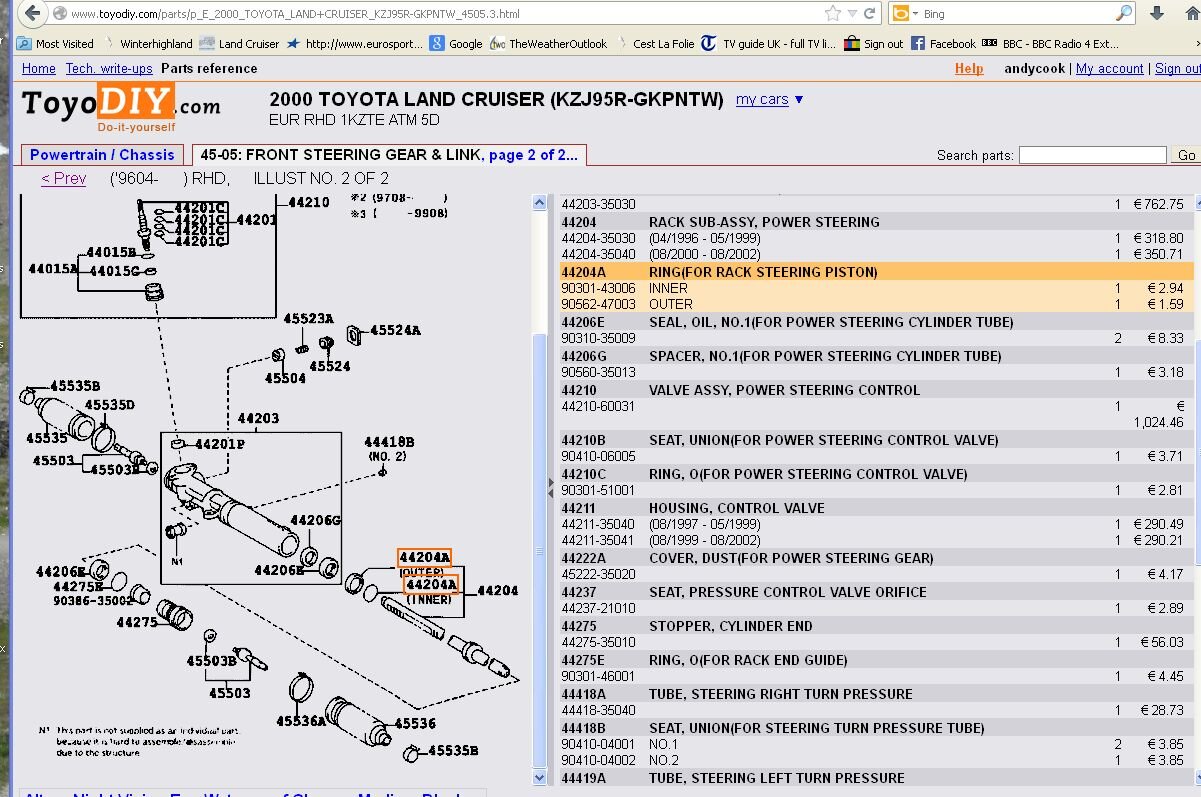Switch to the Powertrain / Chassis tab

tap(102, 155)
